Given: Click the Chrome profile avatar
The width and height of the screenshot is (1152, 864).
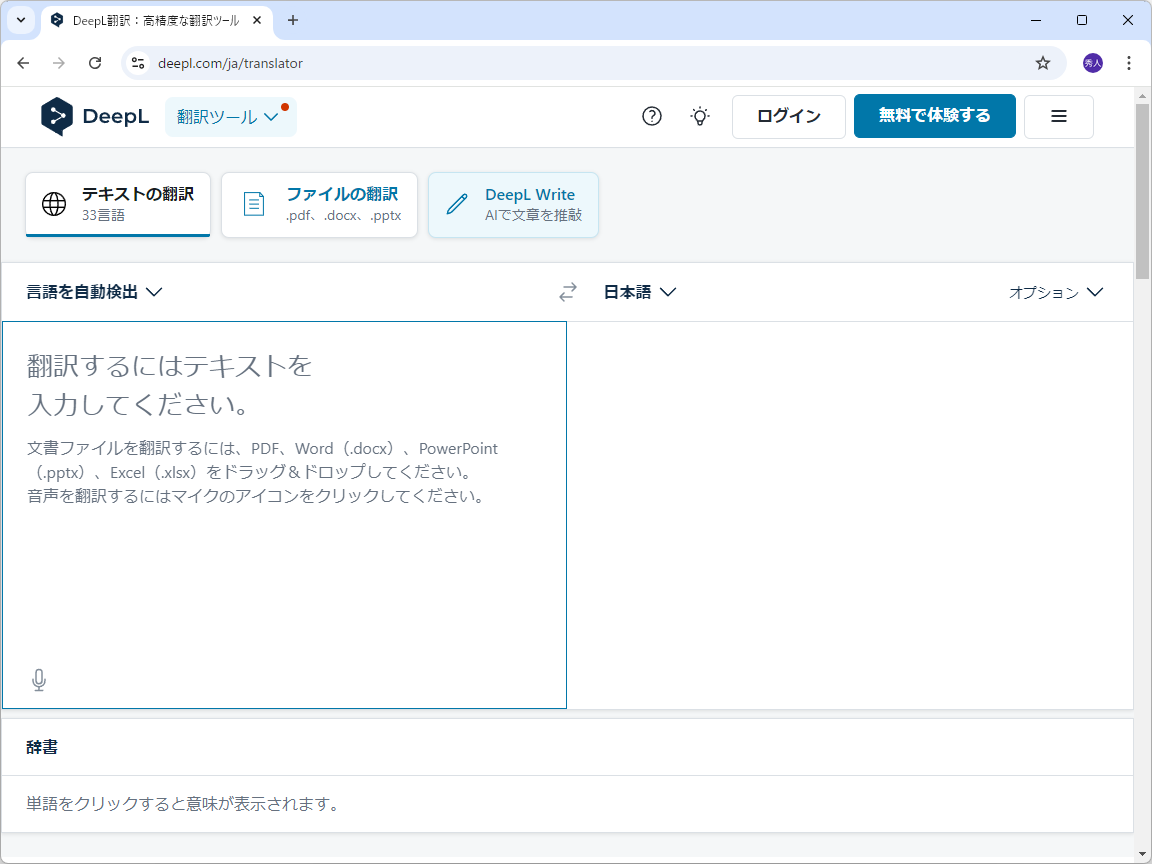Looking at the screenshot, I should pyautogui.click(x=1092, y=62).
